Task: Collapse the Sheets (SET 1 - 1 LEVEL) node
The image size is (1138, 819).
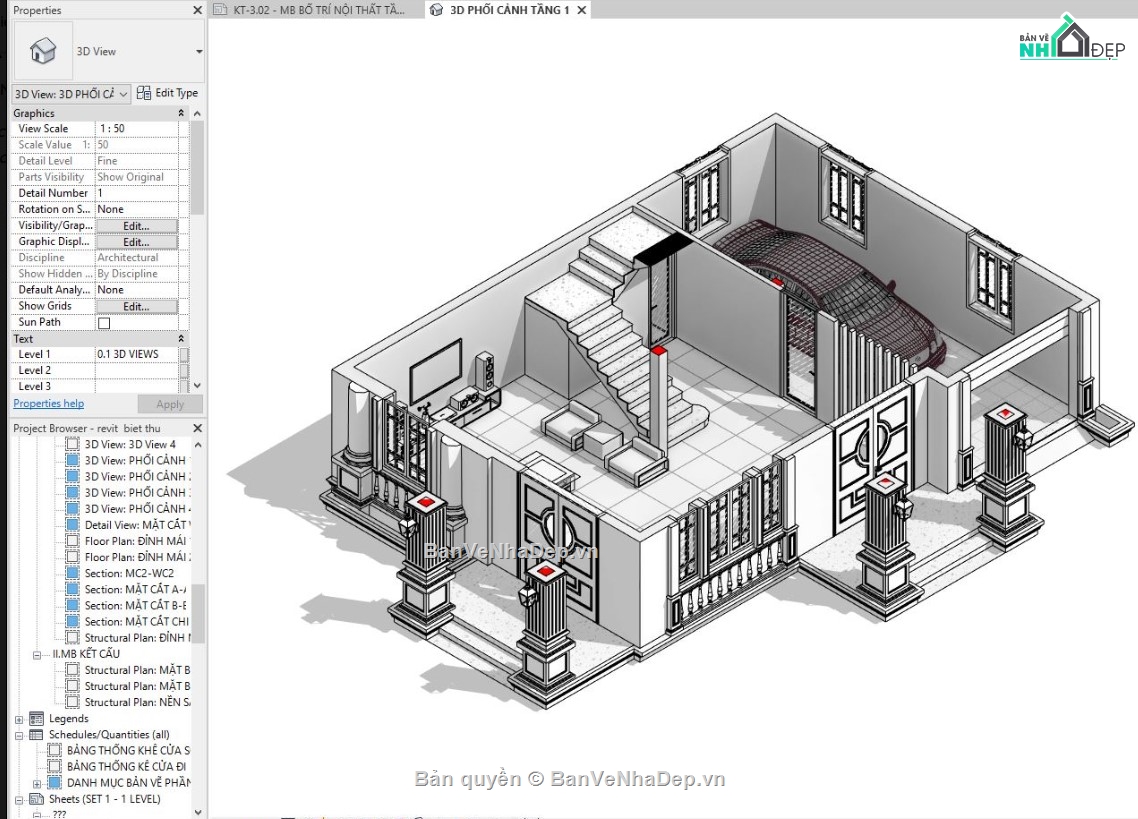Action: point(19,800)
